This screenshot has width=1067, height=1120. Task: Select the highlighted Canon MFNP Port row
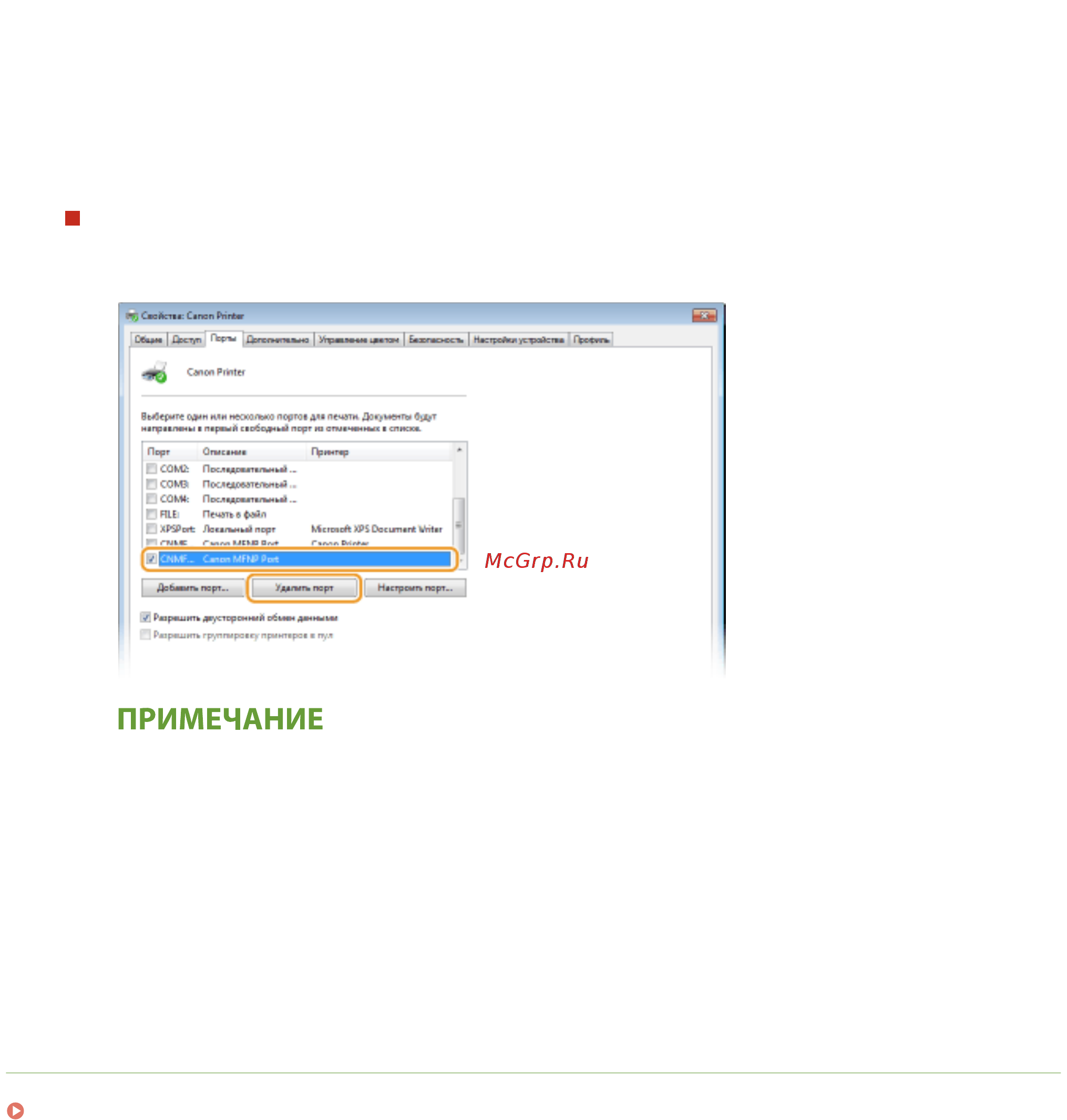pos(299,559)
